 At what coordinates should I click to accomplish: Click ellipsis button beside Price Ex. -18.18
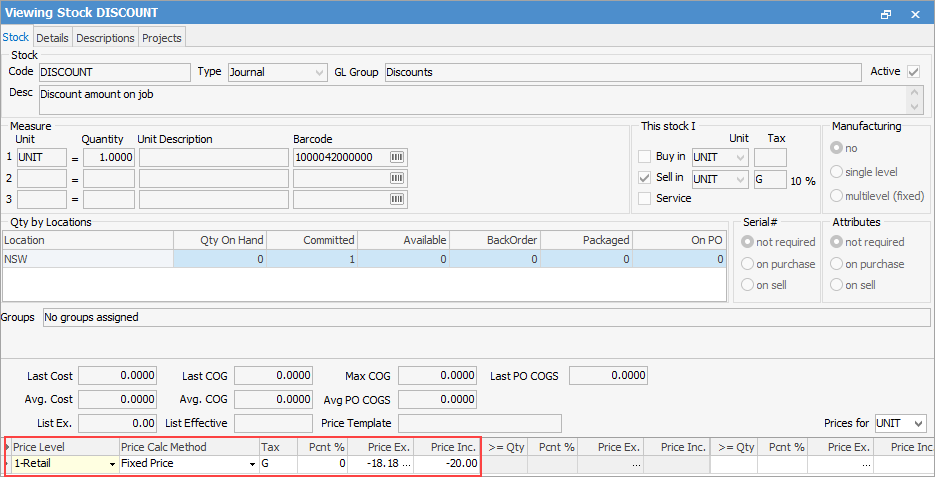tap(405, 464)
